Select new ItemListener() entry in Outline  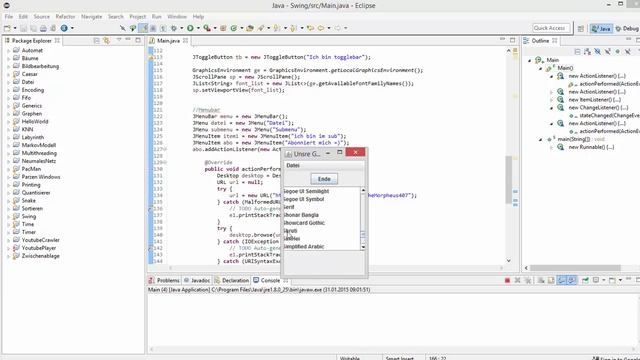[594, 100]
